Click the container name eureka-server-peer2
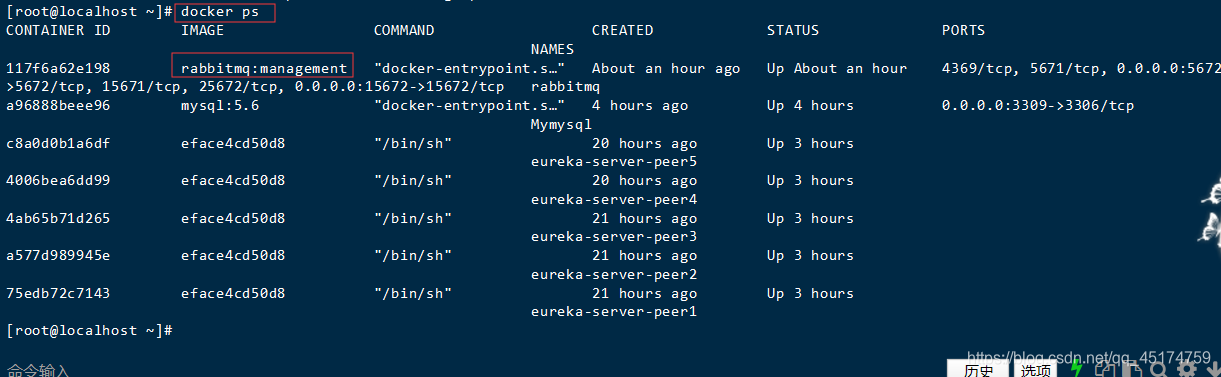1221x377 pixels. [614, 274]
